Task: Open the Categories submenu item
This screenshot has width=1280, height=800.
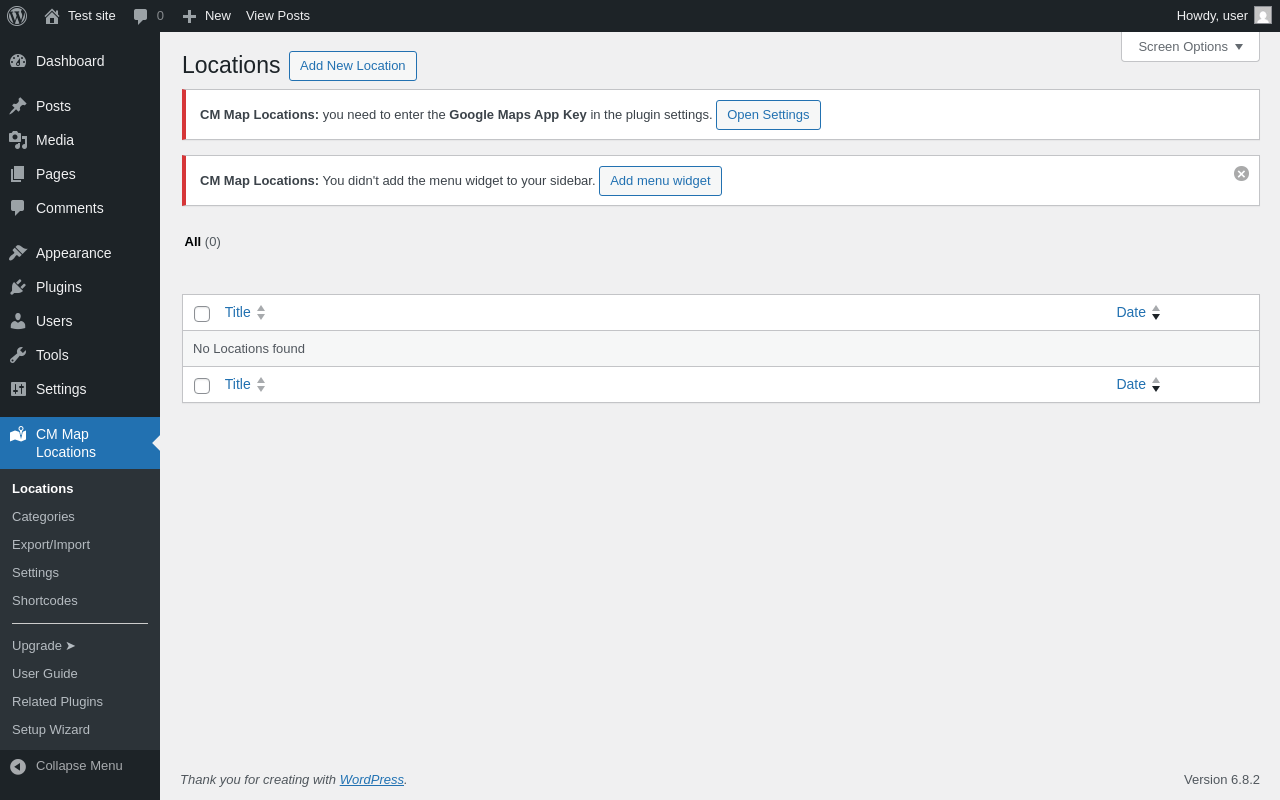Action: [43, 517]
